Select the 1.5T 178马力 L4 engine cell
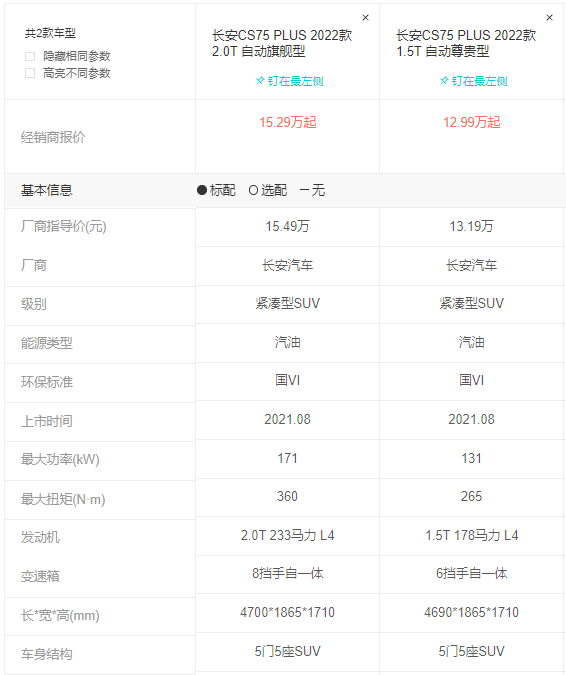This screenshot has width=566, height=675. click(x=472, y=536)
